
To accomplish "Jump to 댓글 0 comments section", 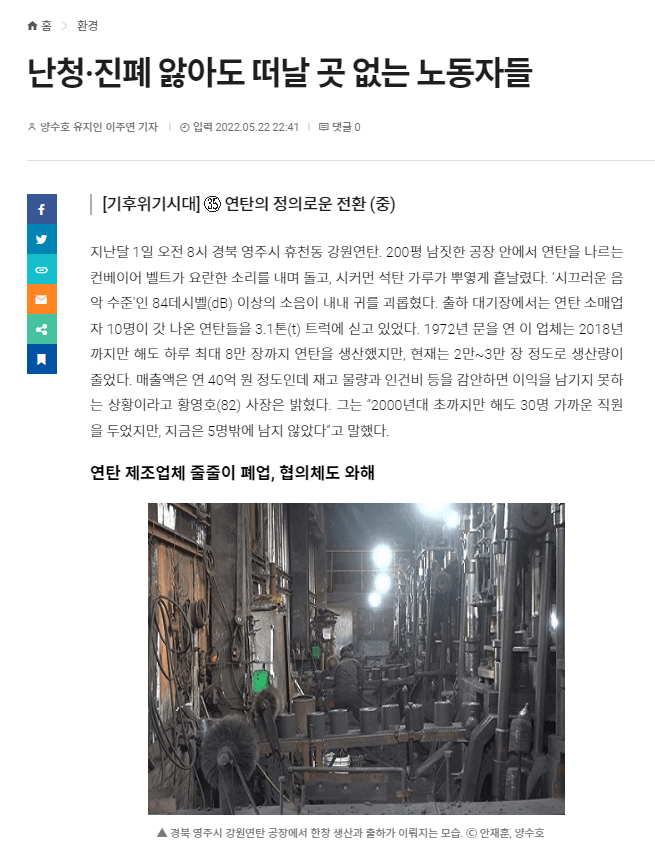I will [x=346, y=127].
